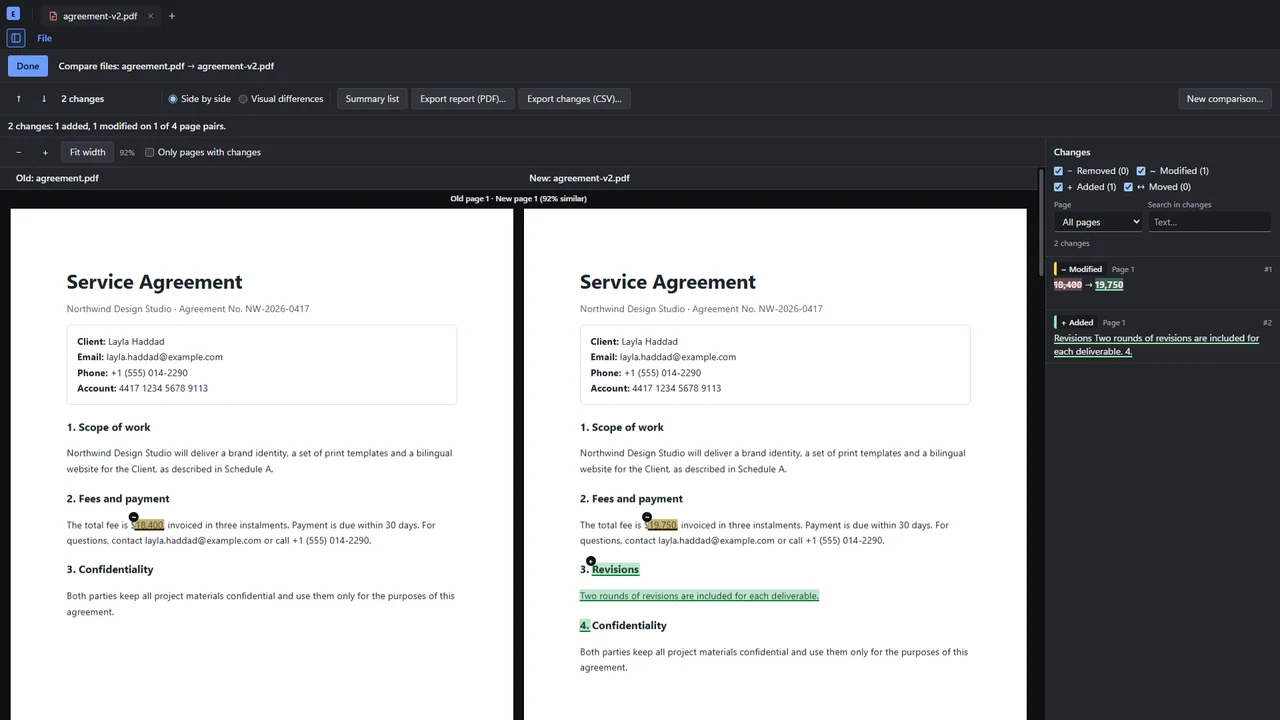1280x720 pixels.
Task: Start a New comparison
Action: [x=1225, y=99]
